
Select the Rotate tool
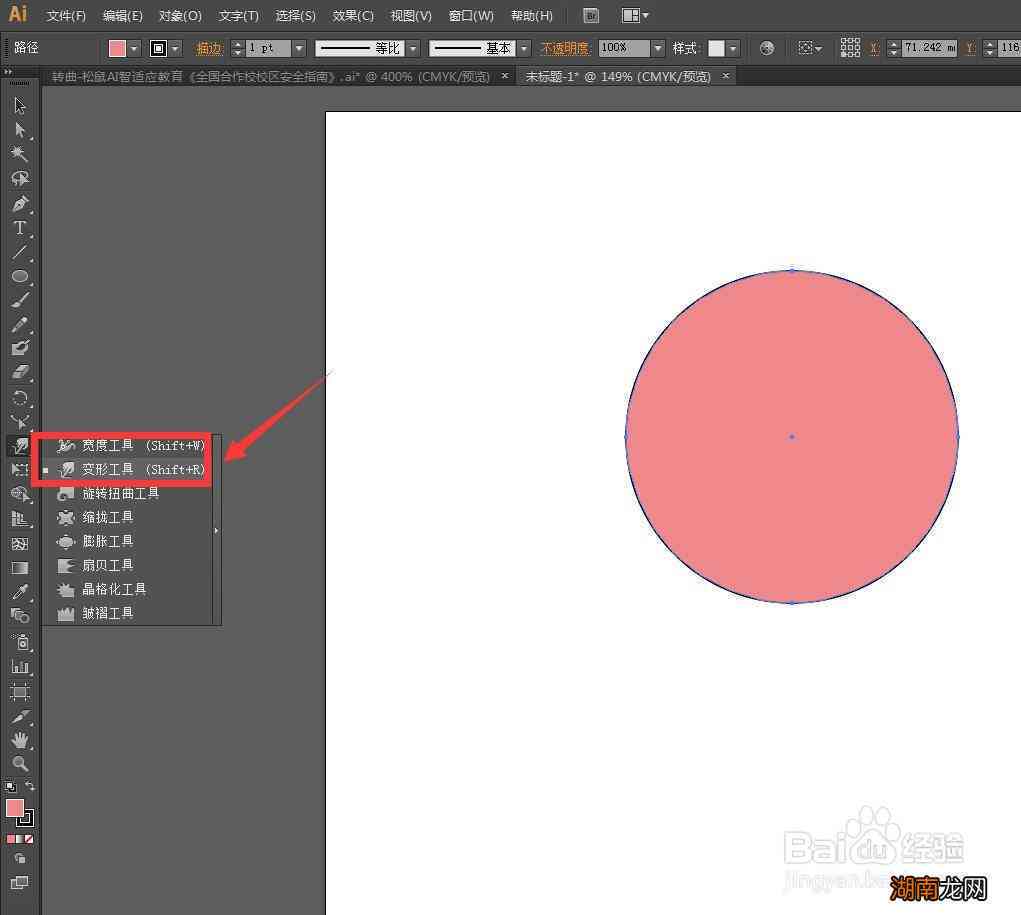click(x=20, y=398)
